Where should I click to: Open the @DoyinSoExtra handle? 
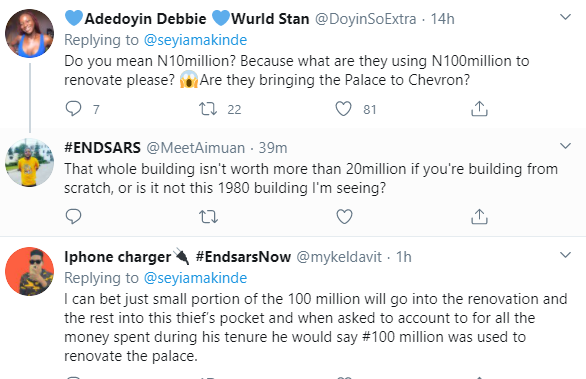[x=366, y=19]
